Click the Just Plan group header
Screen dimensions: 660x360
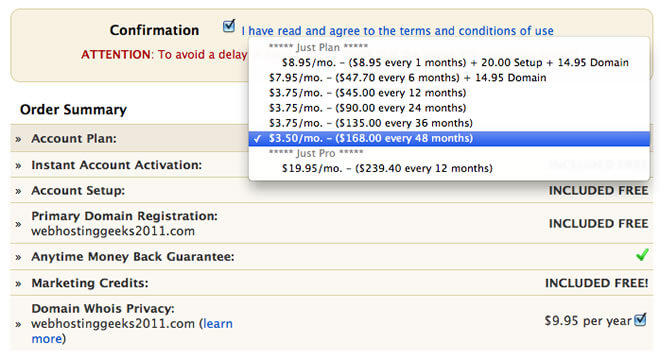pos(318,47)
